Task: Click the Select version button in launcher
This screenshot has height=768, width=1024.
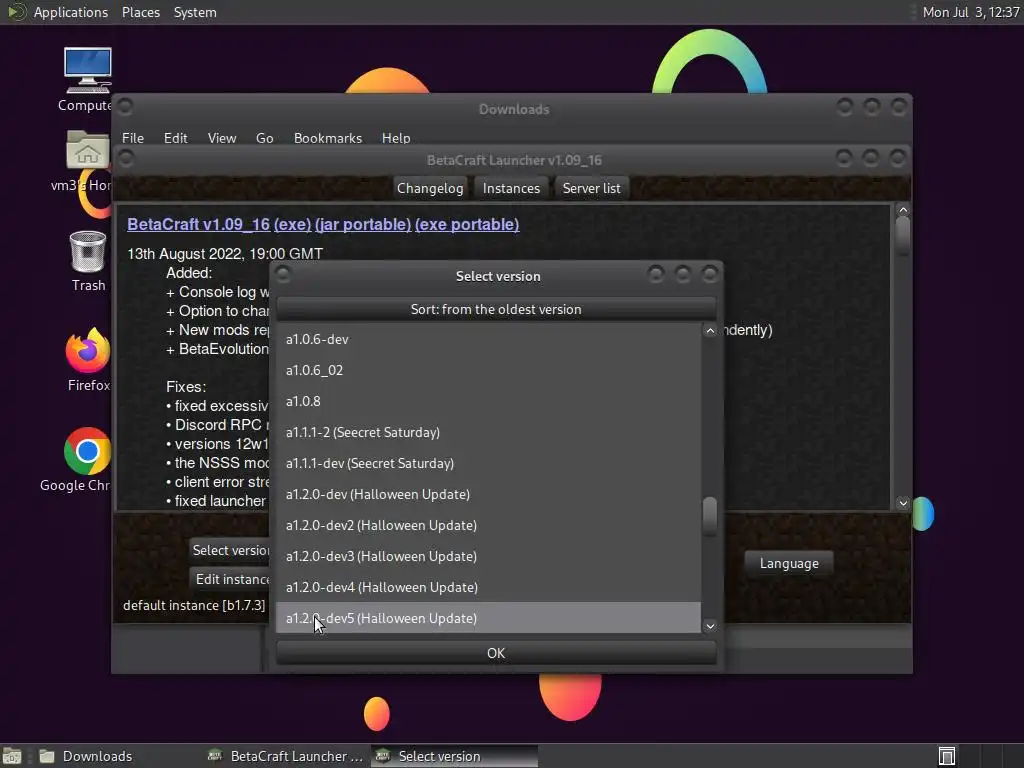Action: [x=230, y=550]
